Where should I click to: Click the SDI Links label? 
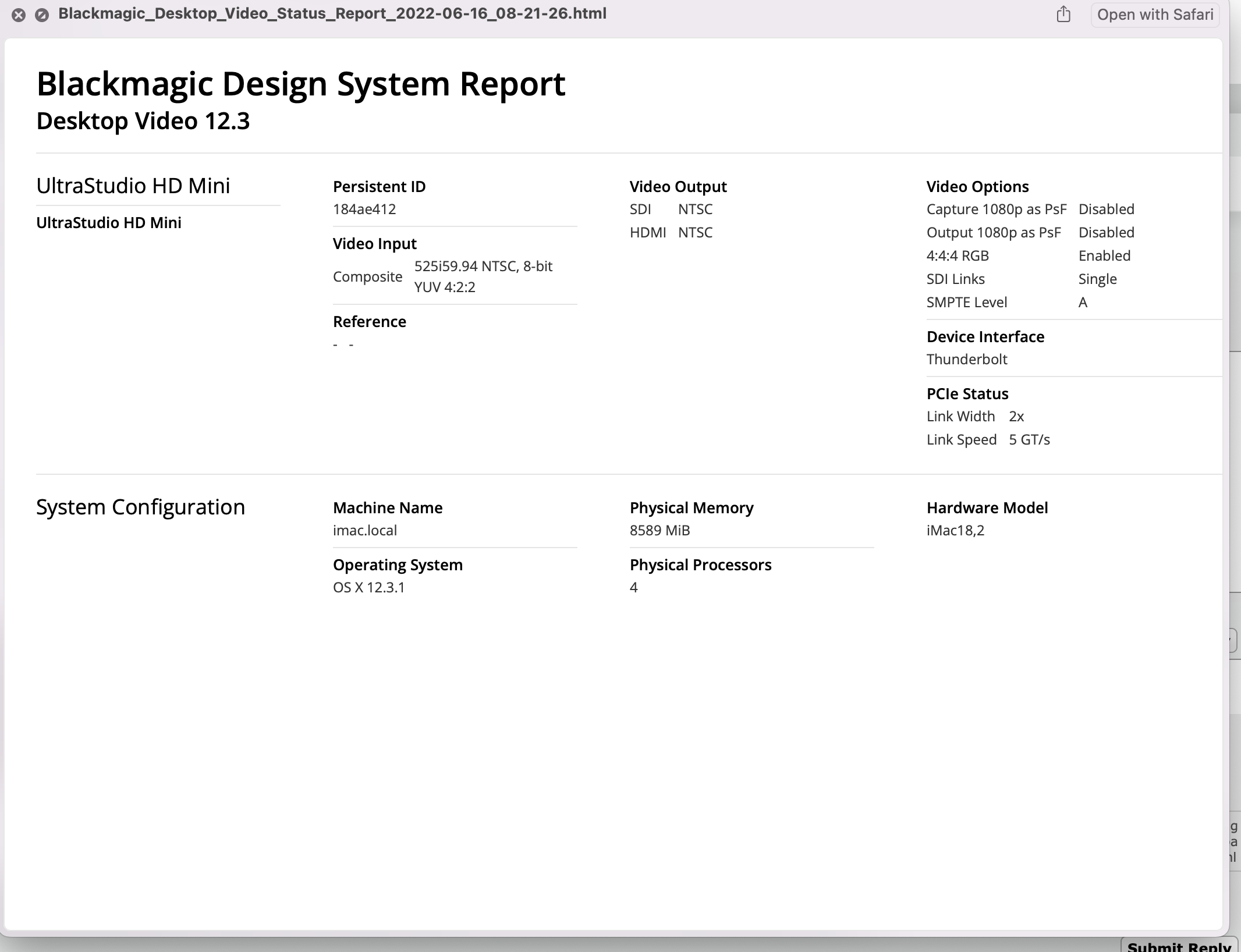click(956, 279)
